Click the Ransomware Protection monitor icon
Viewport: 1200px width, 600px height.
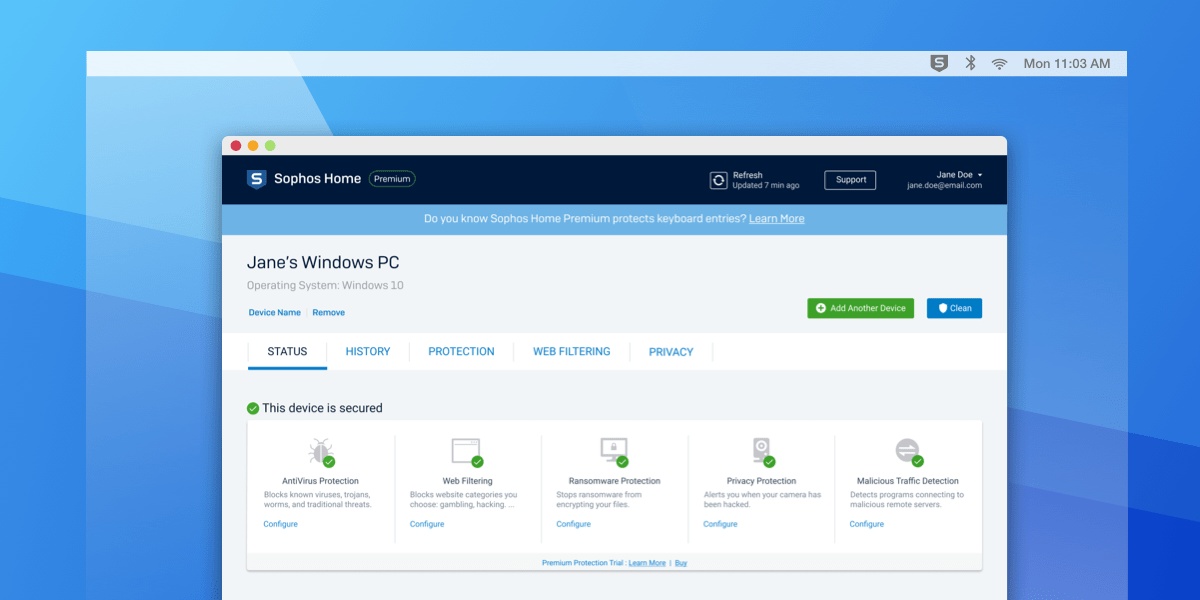[613, 450]
